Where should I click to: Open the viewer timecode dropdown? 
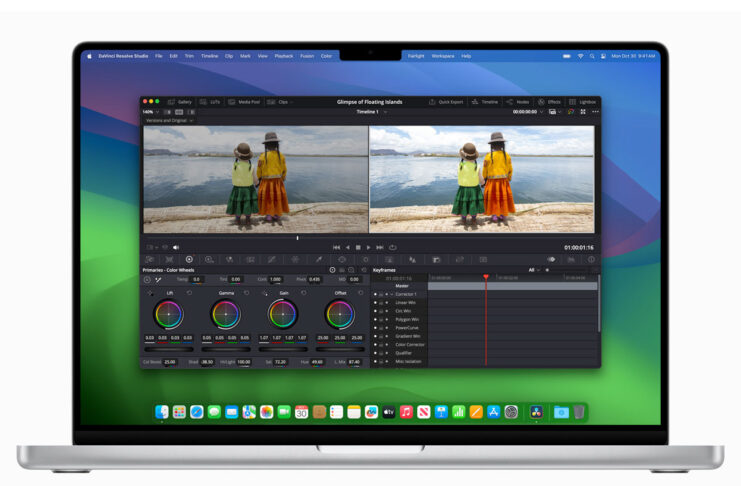point(541,112)
